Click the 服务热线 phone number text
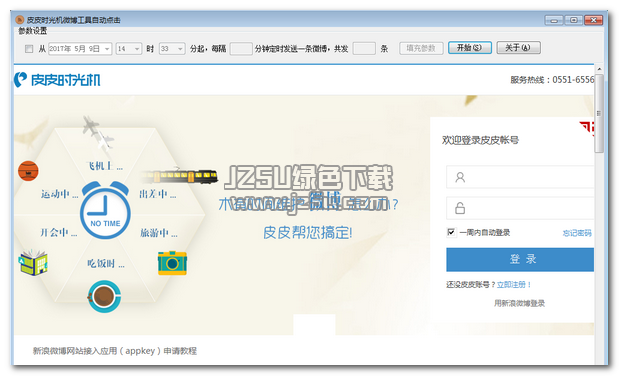This screenshot has height=376, width=619. point(552,80)
